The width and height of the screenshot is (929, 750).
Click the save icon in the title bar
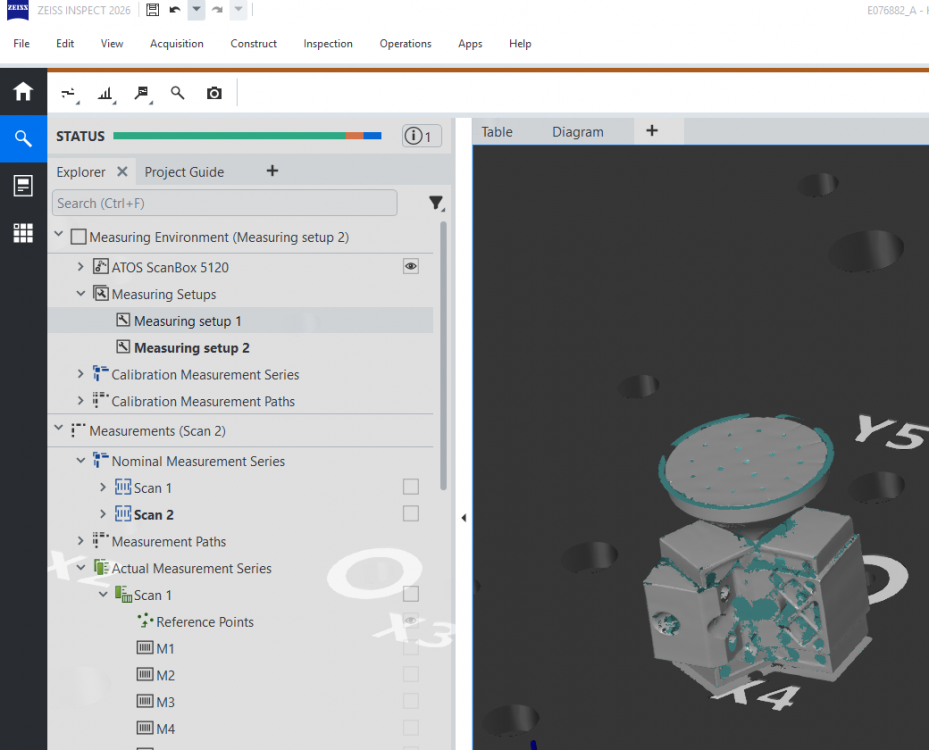coord(152,9)
